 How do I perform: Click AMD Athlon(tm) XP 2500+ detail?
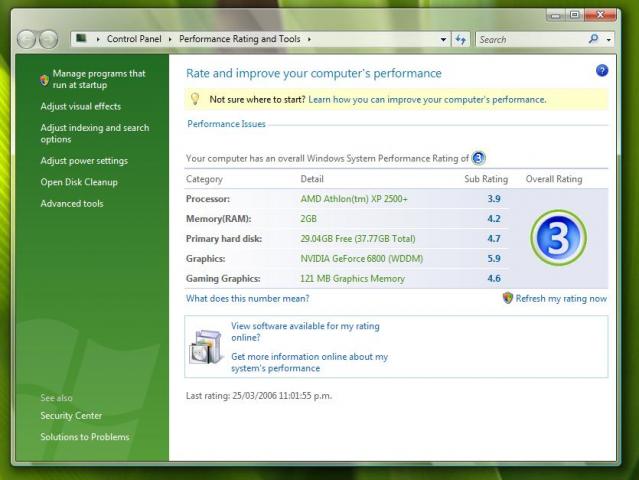click(x=354, y=199)
